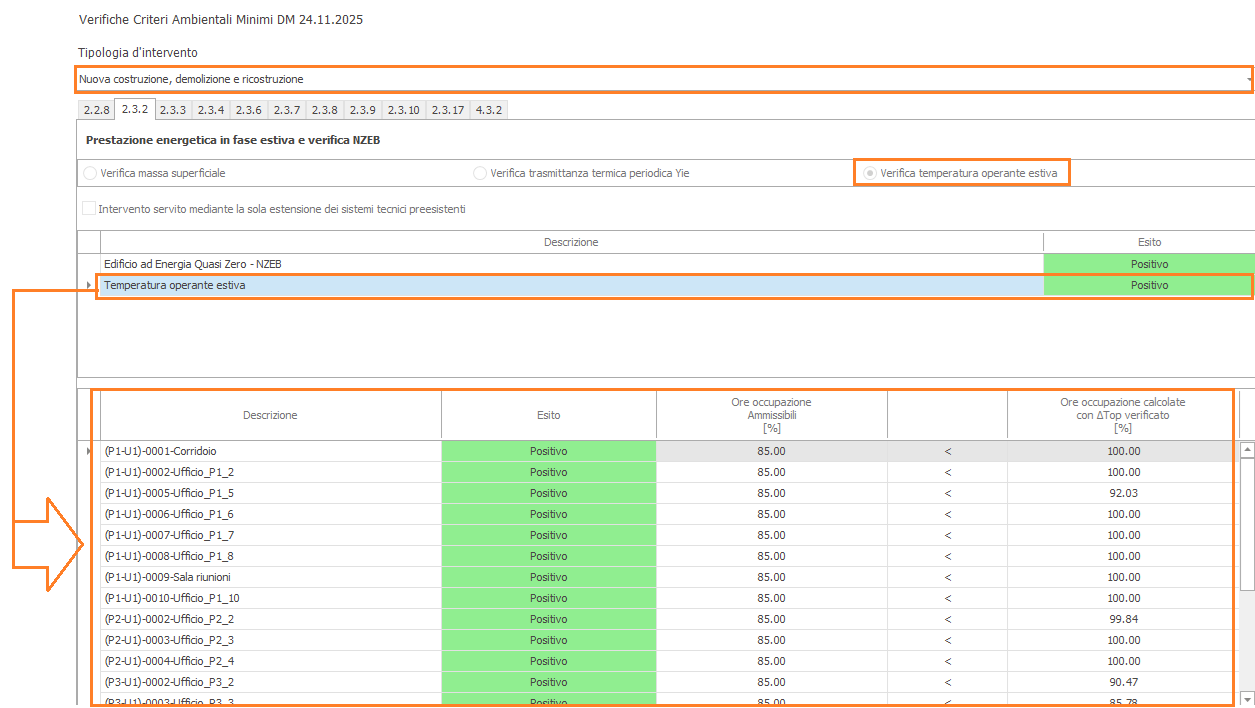Screen dimensions: 1255x708
Task: Click the results table scroll down arrow
Action: pos(1246,699)
